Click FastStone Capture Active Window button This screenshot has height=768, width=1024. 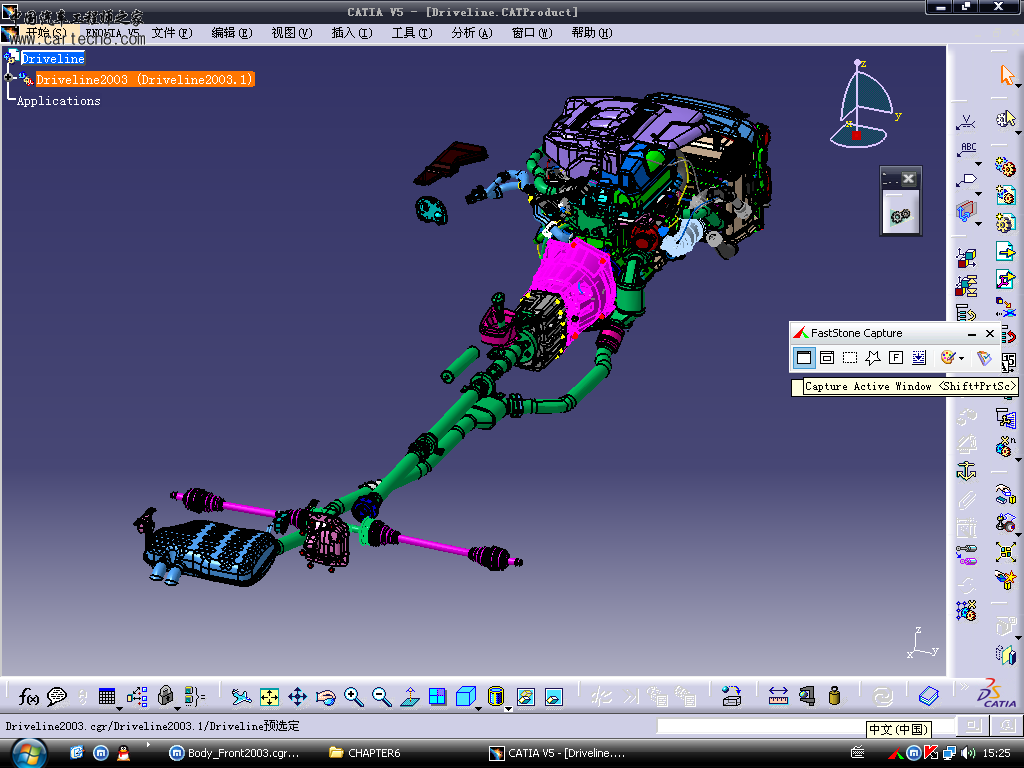(804, 357)
